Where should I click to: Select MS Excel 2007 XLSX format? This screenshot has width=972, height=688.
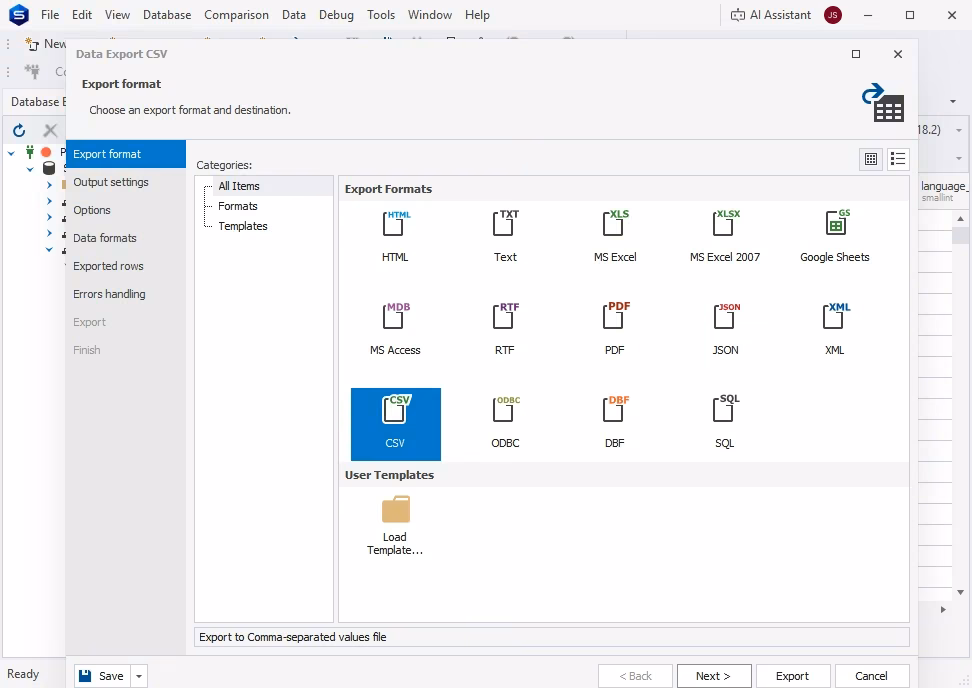[725, 237]
